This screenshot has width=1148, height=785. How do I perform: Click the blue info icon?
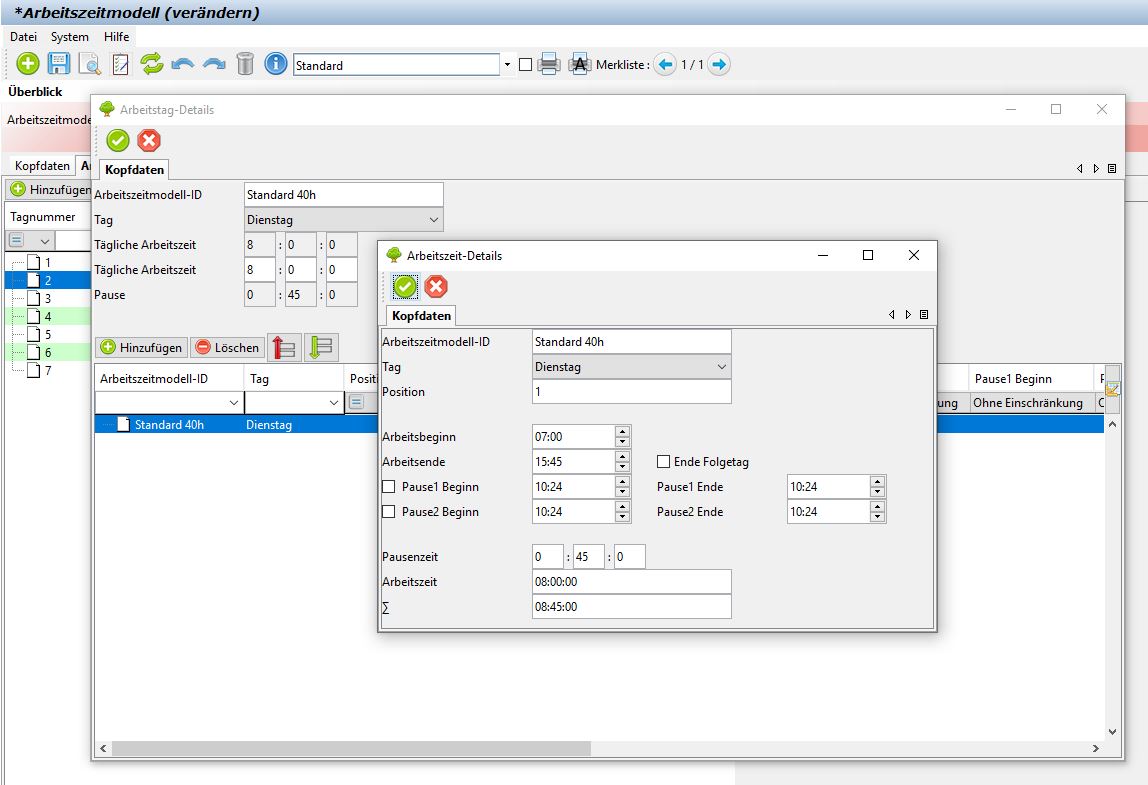tap(276, 65)
